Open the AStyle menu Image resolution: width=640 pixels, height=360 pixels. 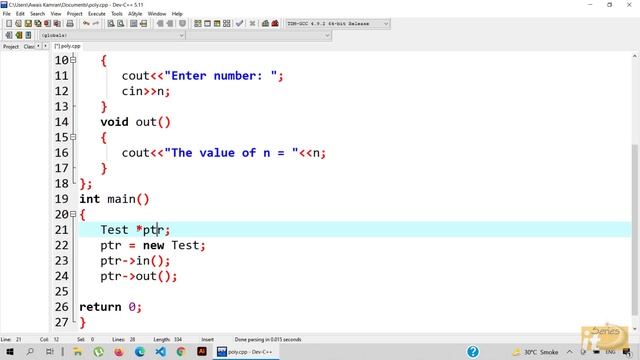tap(135, 13)
